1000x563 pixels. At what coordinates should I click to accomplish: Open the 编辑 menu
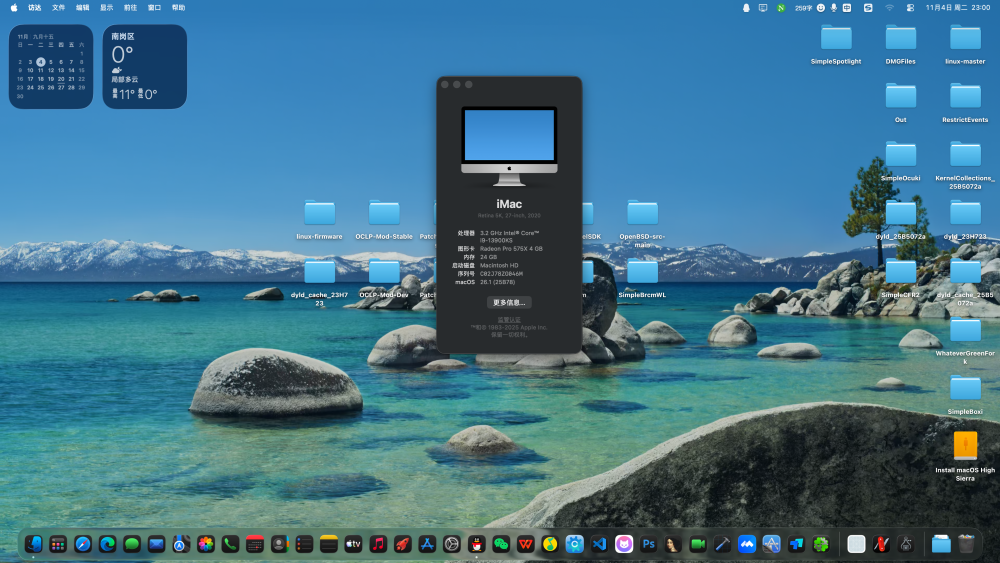83,8
